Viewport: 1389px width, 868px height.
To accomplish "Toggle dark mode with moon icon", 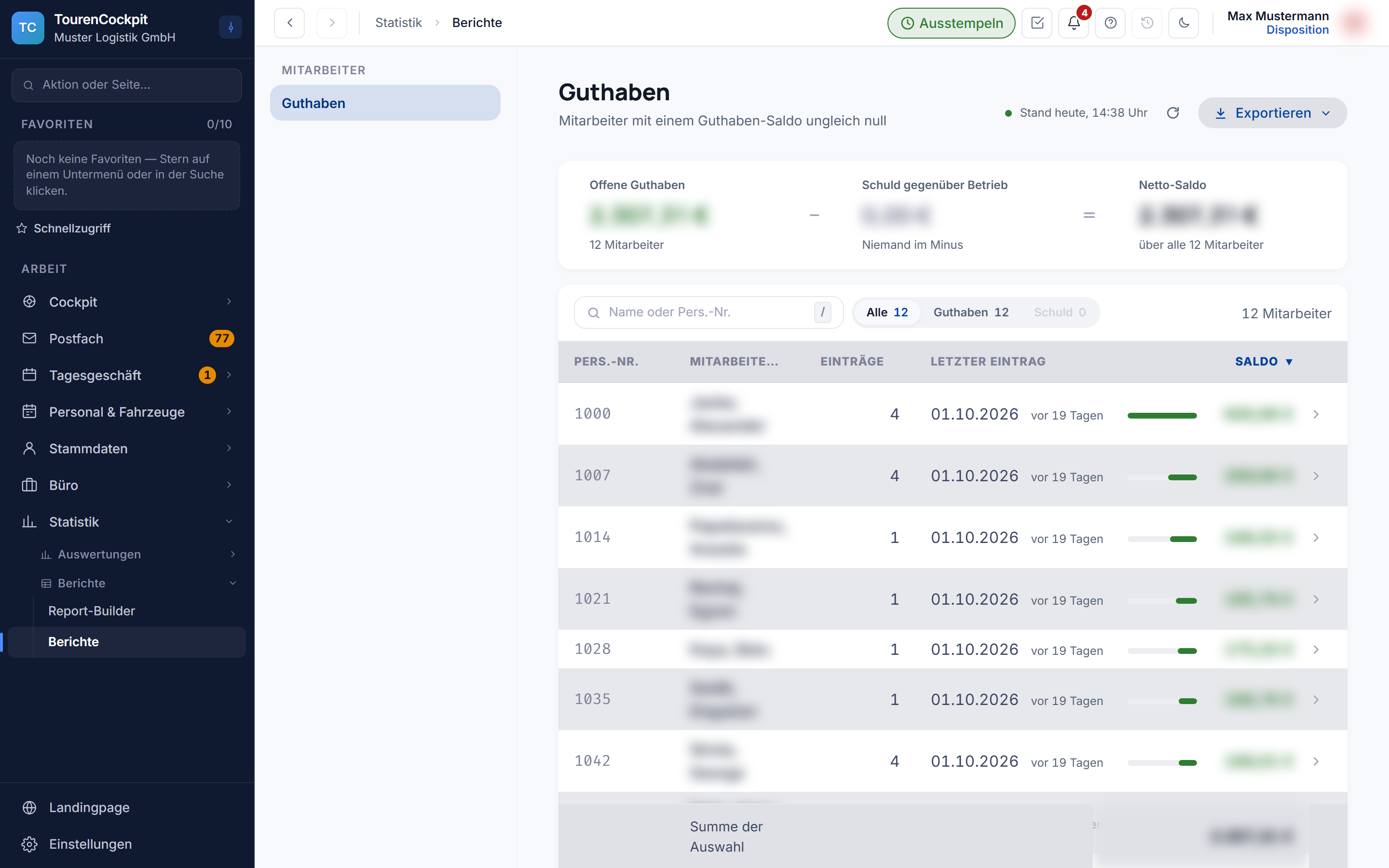I will 1184,23.
